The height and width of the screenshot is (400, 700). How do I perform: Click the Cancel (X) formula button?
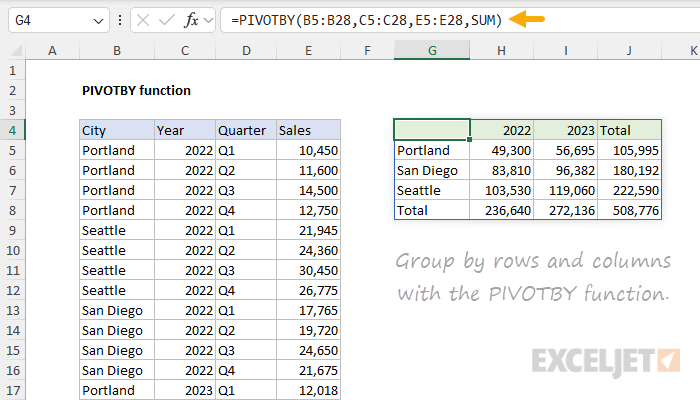pos(143,20)
